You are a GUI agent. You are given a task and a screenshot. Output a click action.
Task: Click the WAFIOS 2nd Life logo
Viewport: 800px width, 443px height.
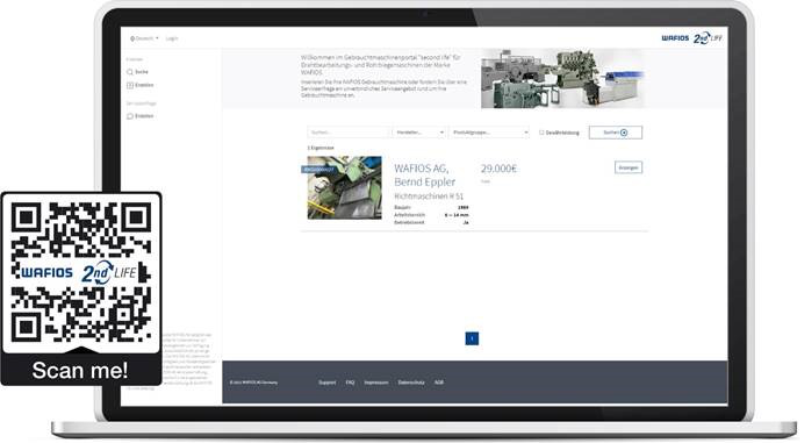click(x=692, y=38)
